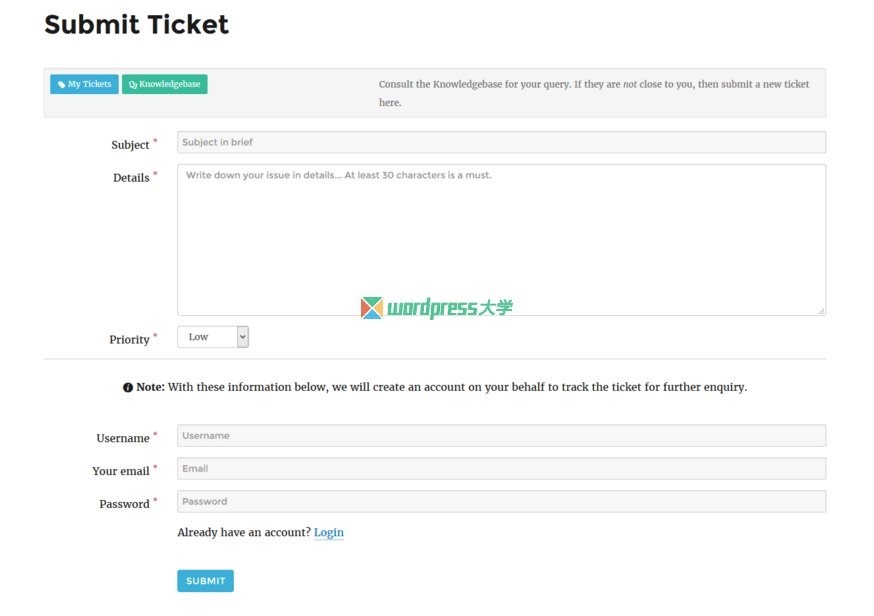Screen dimensions: 874x616
Task: Follow the Login link
Action: [329, 532]
